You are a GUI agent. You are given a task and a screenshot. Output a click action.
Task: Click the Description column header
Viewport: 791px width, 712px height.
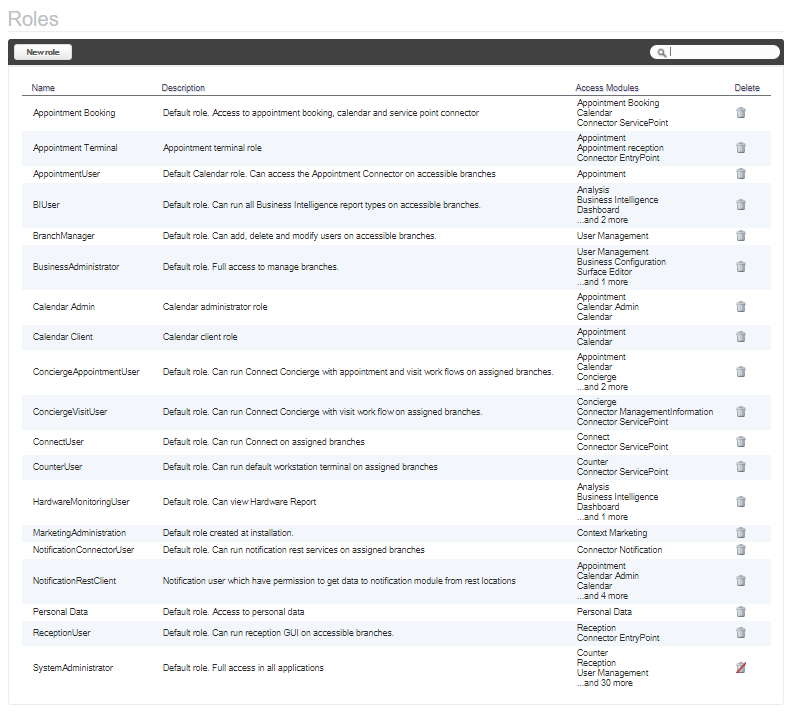pos(183,88)
